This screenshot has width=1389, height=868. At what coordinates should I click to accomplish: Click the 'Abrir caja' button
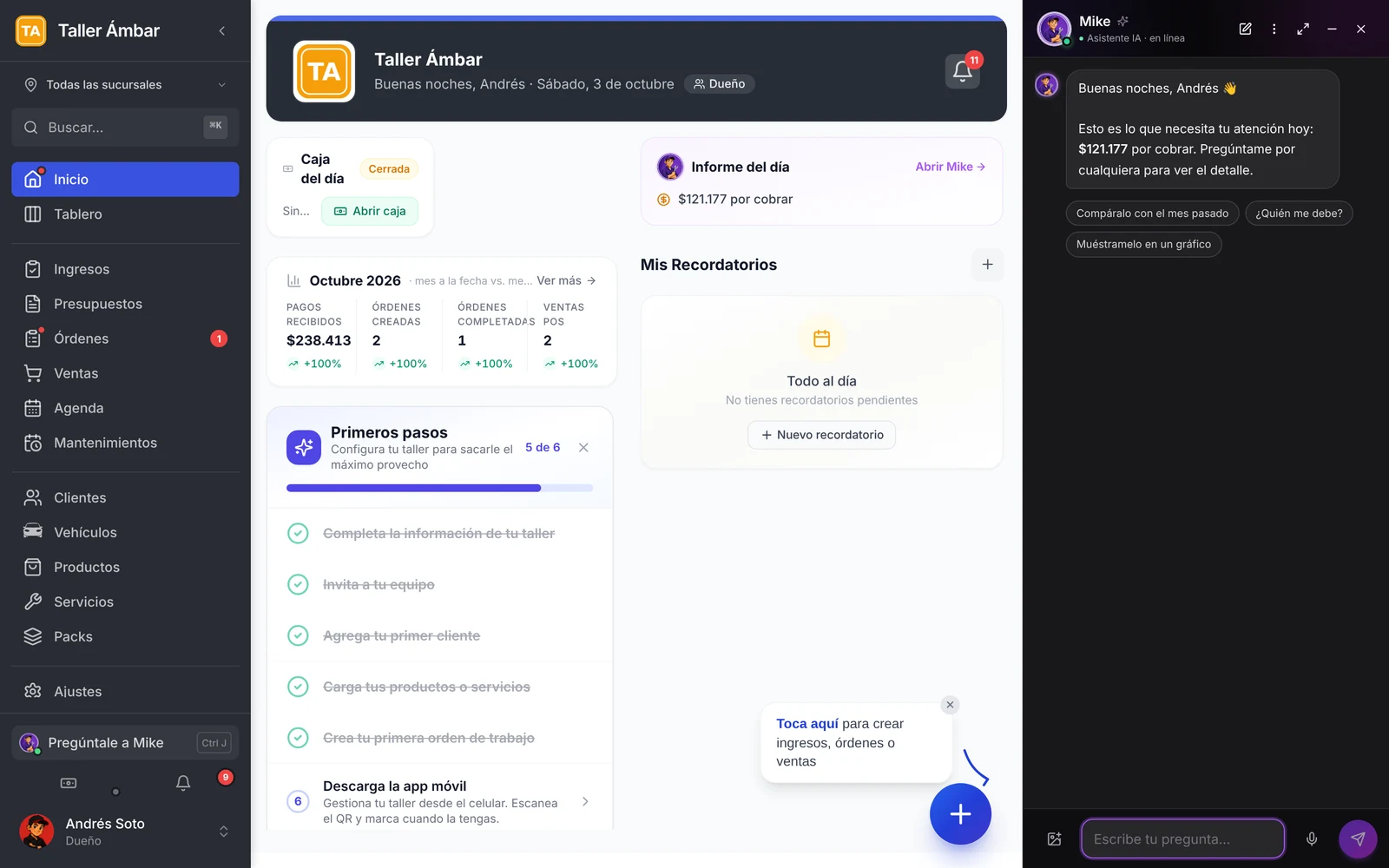point(370,211)
